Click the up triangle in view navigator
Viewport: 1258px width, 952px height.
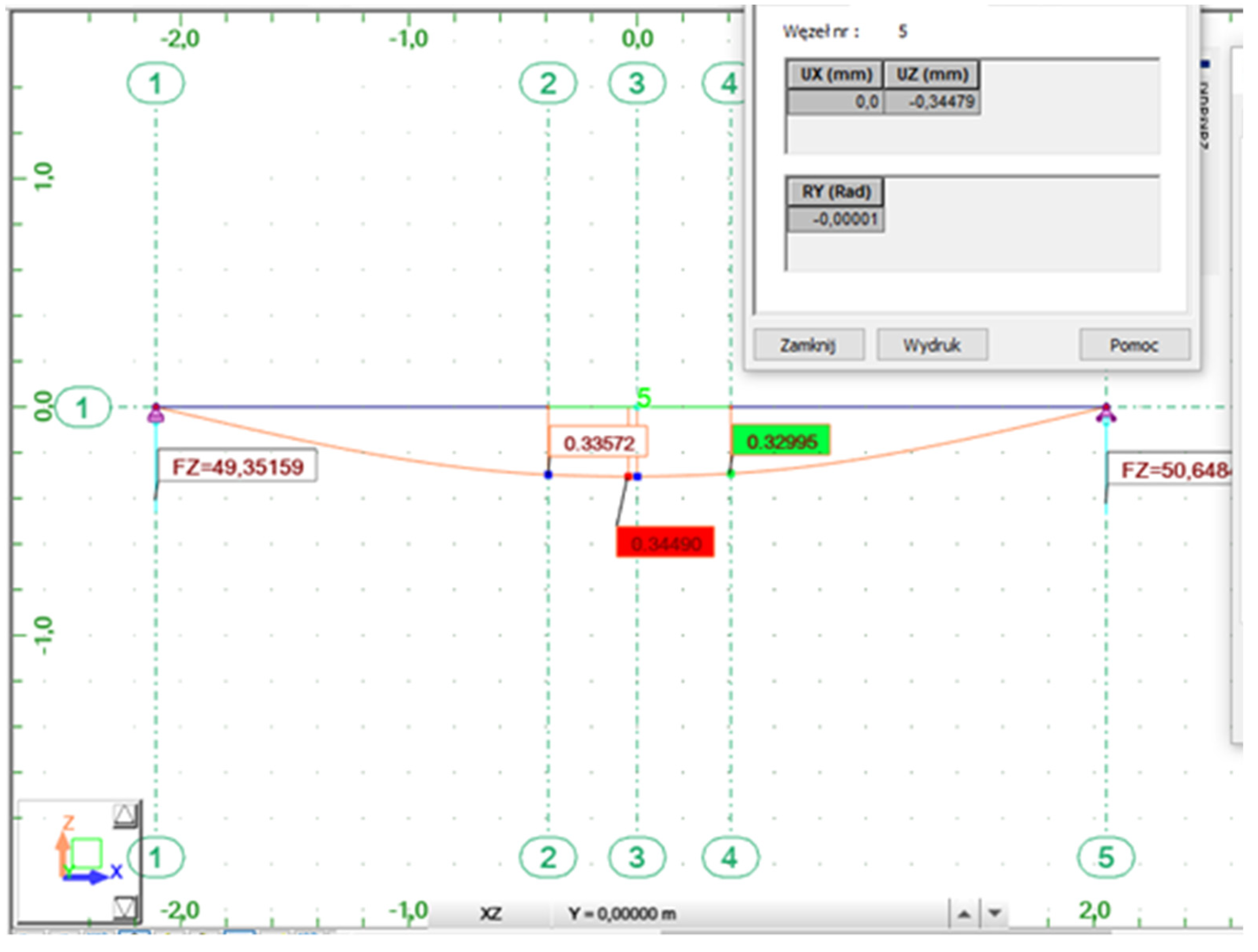tap(125, 815)
